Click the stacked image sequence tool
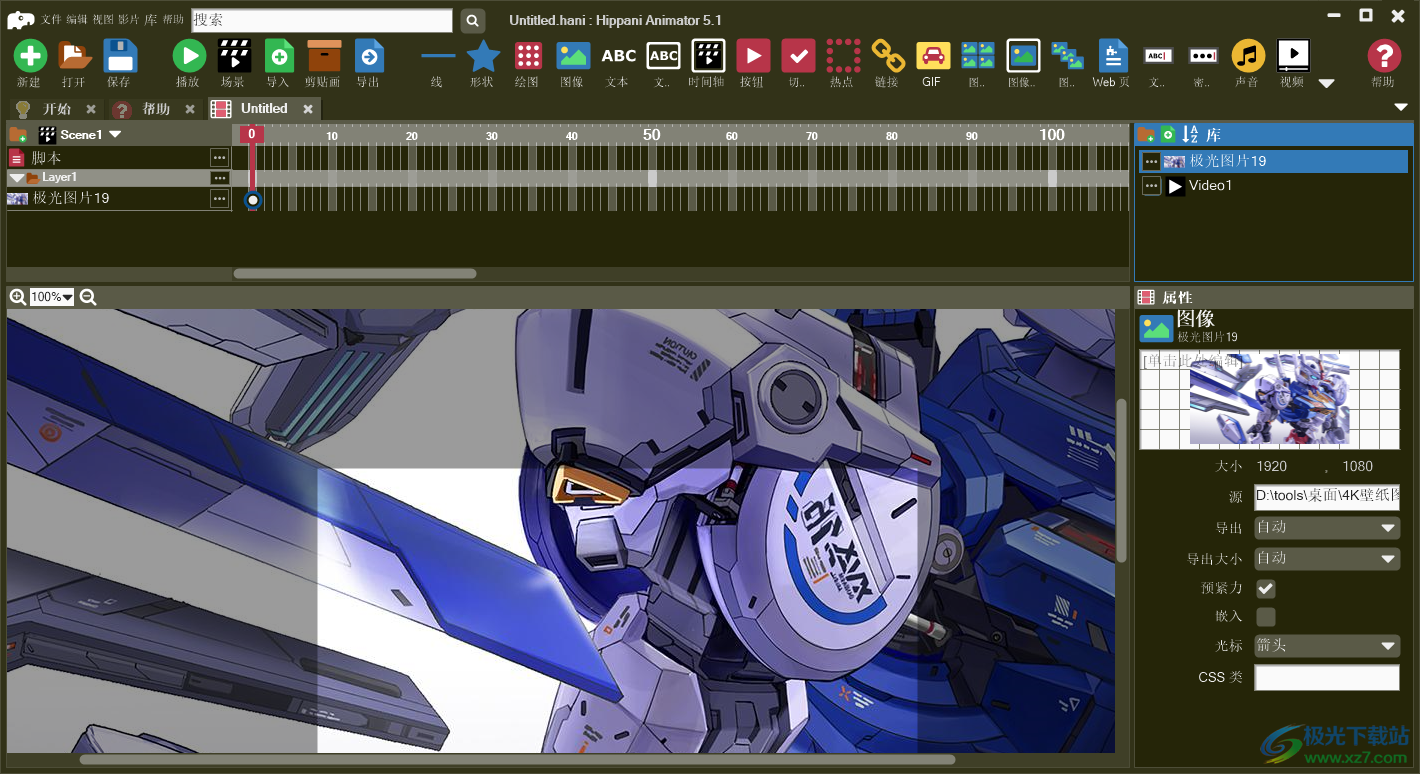The height and width of the screenshot is (774, 1420). coord(1068,56)
